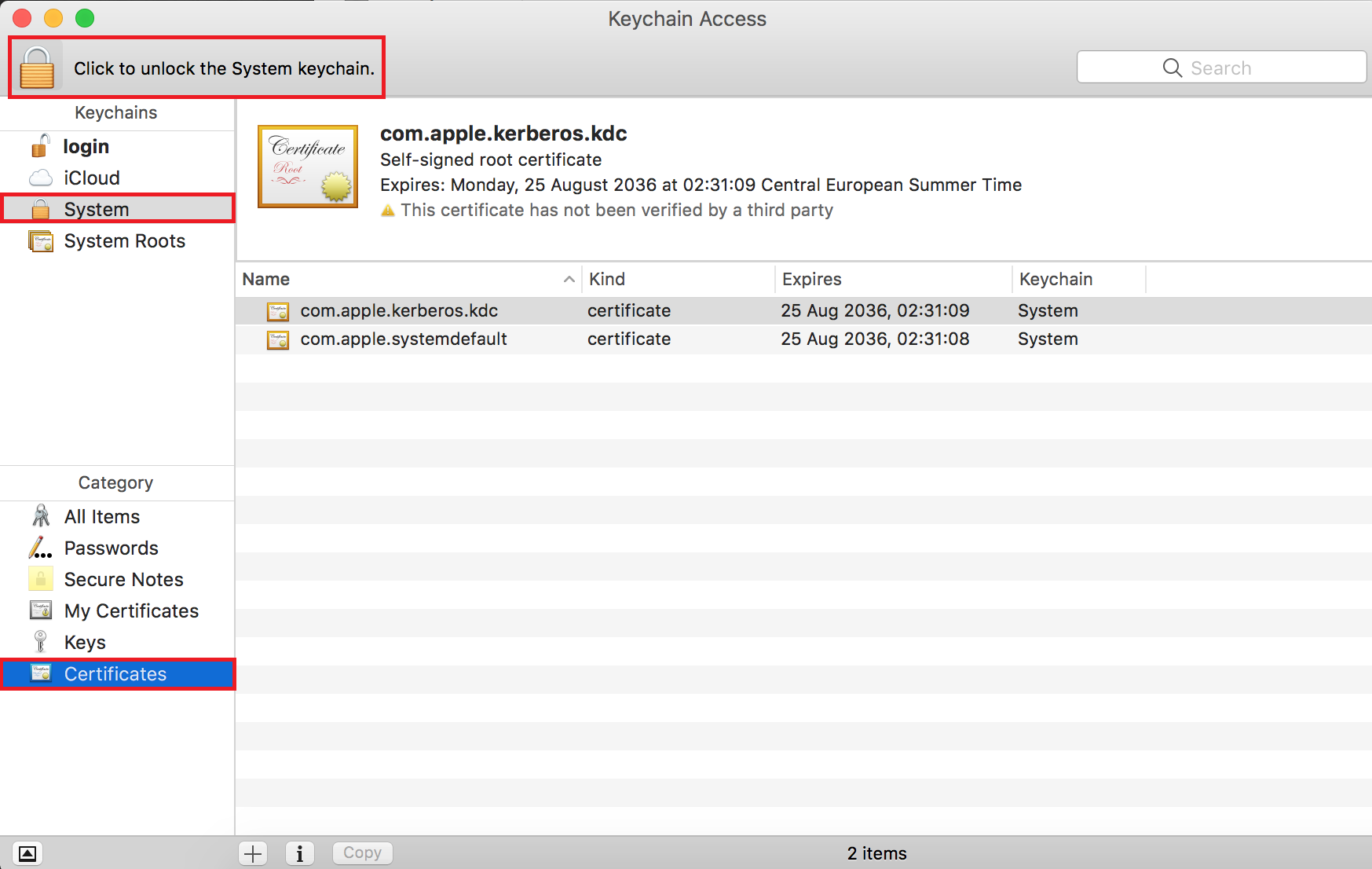The image size is (1372, 869).
Task: Click the padlock icon to unlock System keychain
Action: coord(37,68)
